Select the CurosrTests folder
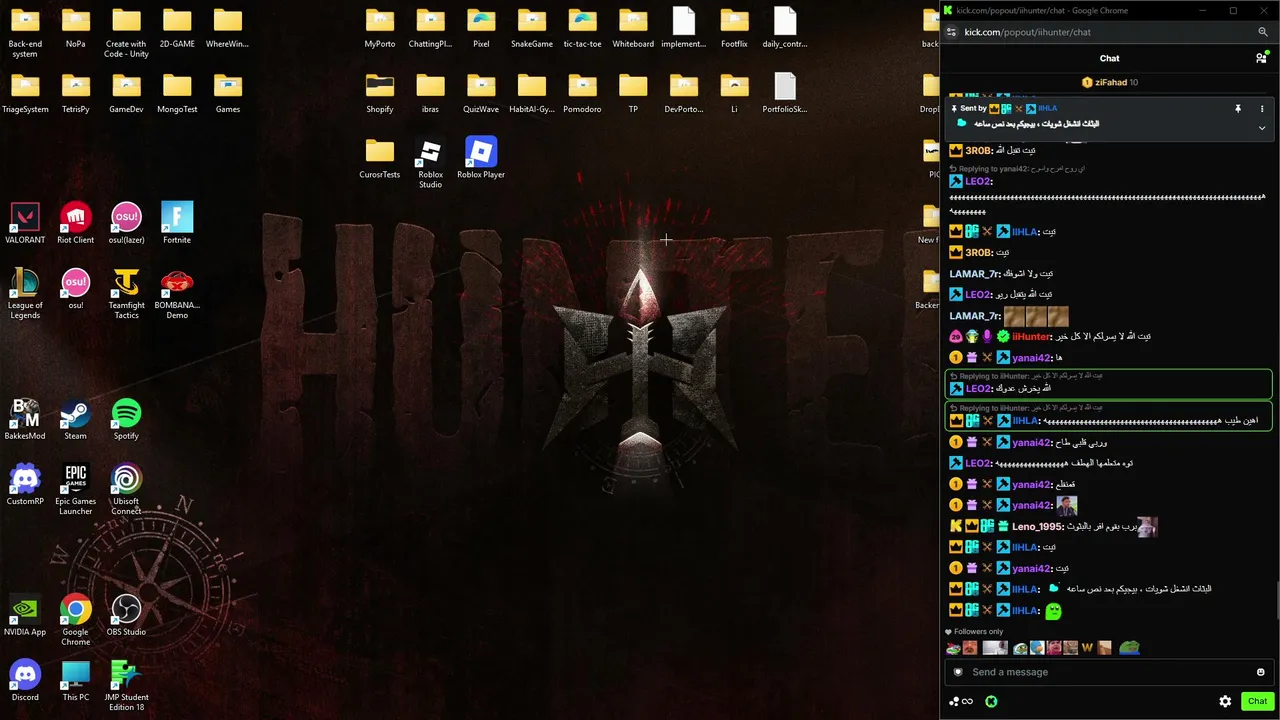This screenshot has height=720, width=1280. pos(380,158)
